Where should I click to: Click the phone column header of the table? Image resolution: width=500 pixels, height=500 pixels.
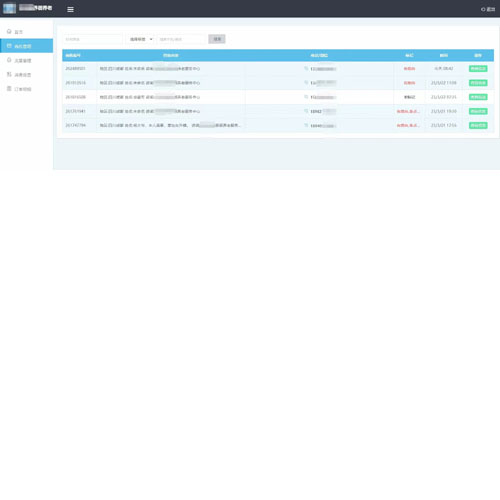319,55
